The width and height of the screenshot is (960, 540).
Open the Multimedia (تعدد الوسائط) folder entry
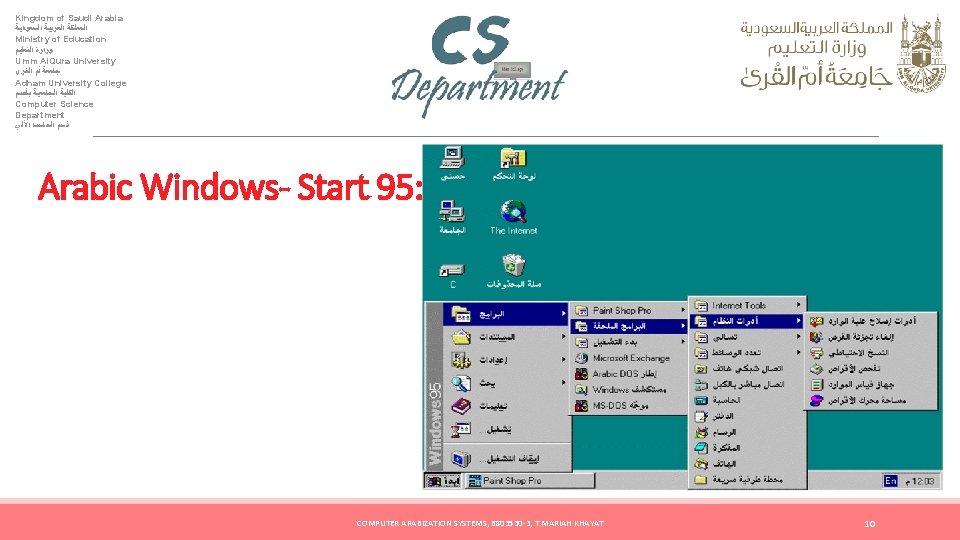[748, 353]
